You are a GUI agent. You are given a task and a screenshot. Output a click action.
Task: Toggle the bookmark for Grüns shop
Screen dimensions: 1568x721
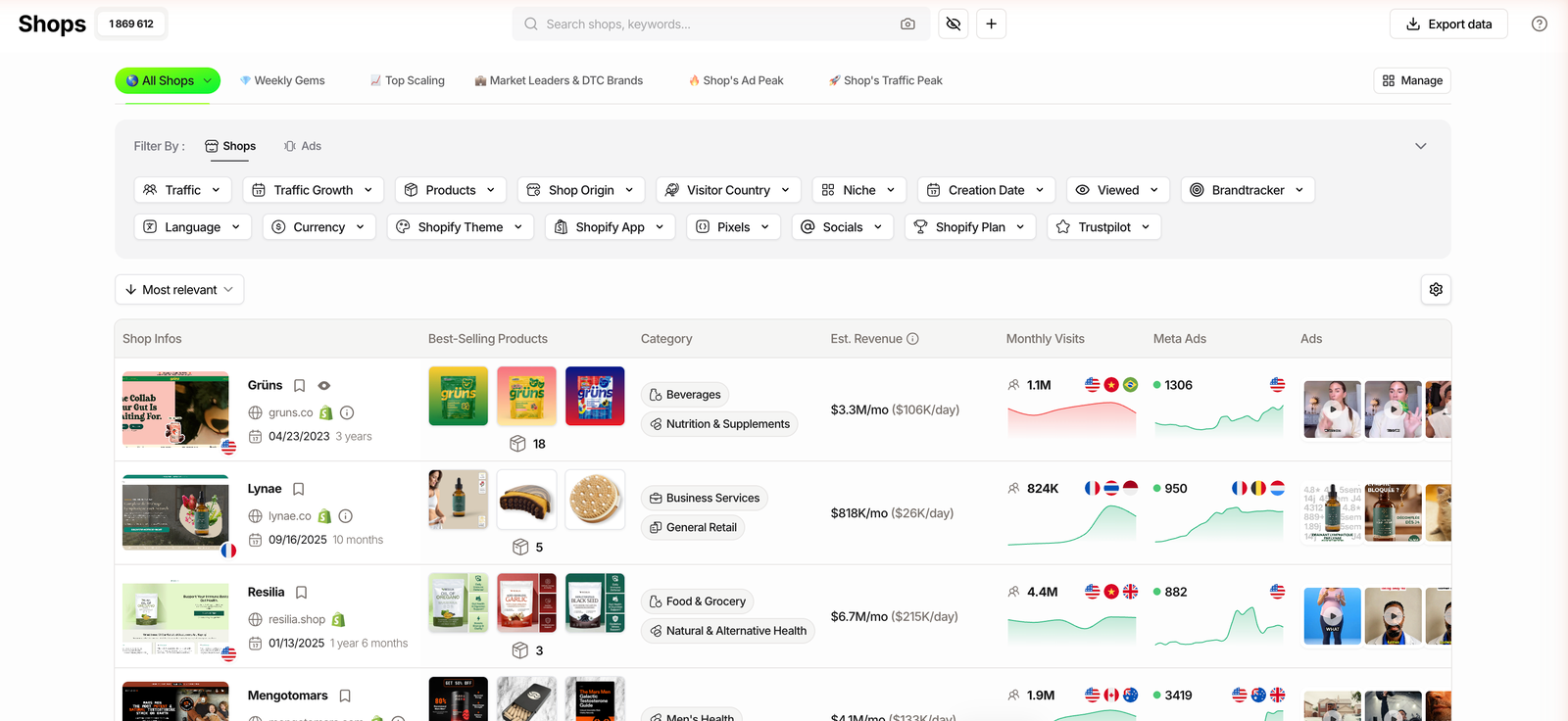(300, 386)
